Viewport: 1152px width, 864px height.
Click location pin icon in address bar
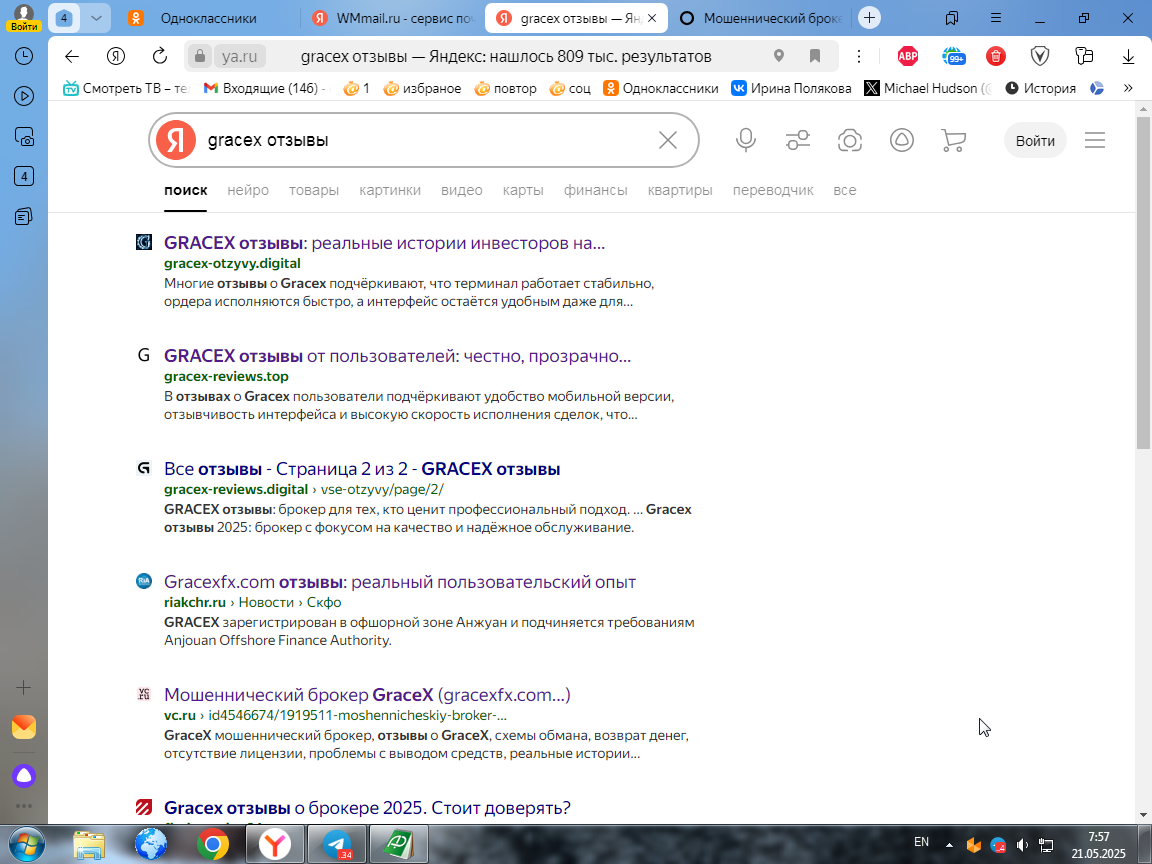point(779,56)
